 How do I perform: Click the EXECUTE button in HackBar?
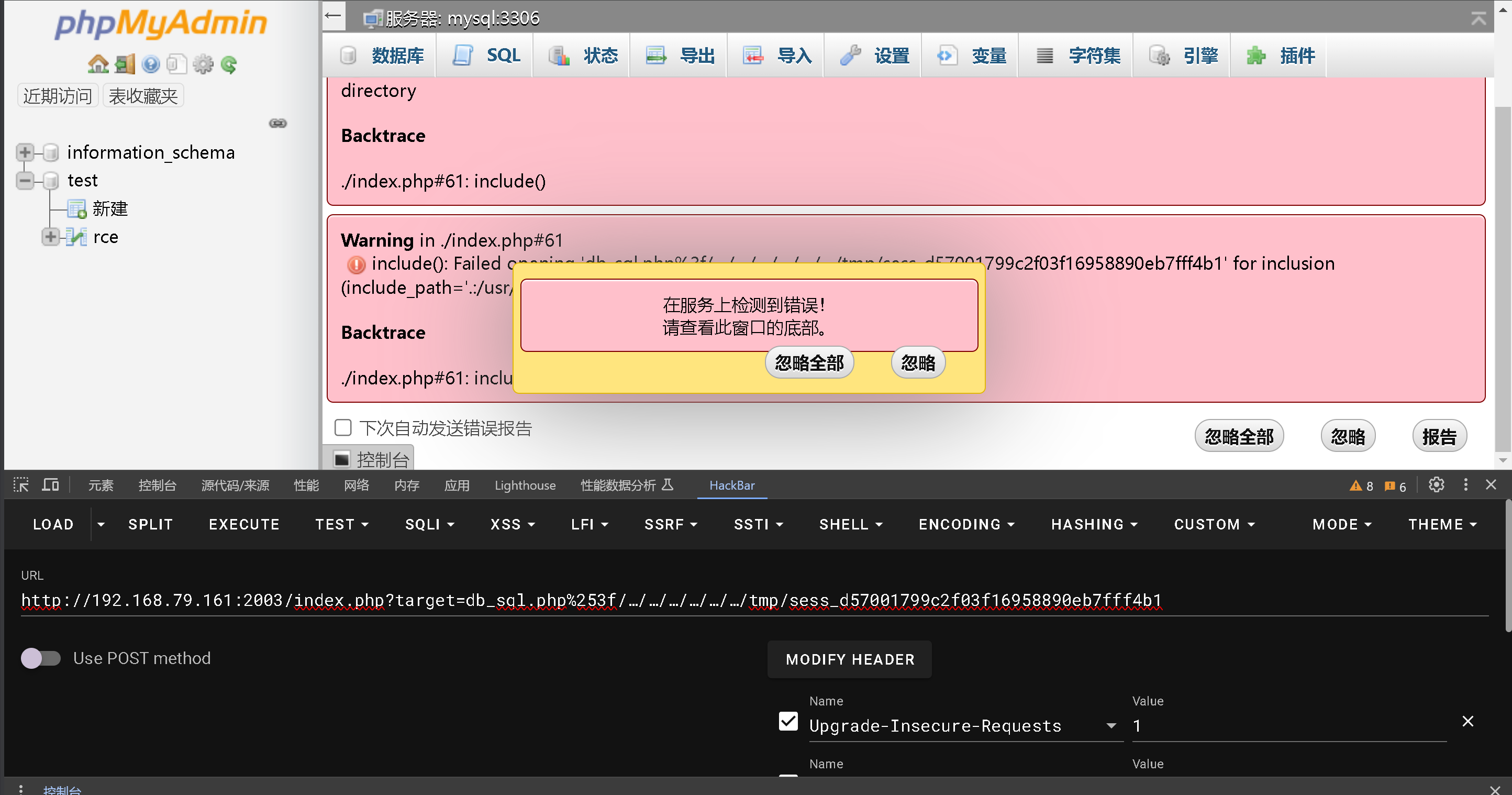tap(244, 524)
